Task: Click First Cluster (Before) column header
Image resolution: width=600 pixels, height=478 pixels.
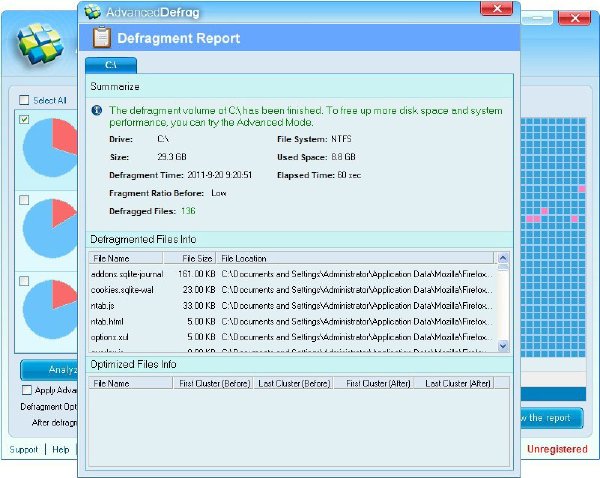Action: [x=214, y=383]
